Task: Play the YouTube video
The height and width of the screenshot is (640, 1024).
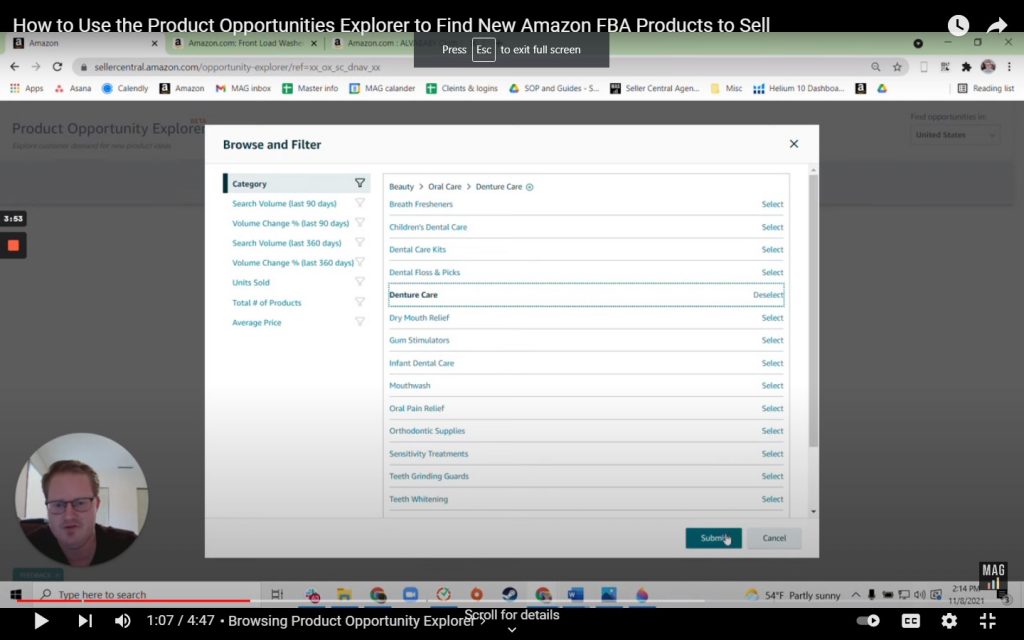Action: coord(41,620)
